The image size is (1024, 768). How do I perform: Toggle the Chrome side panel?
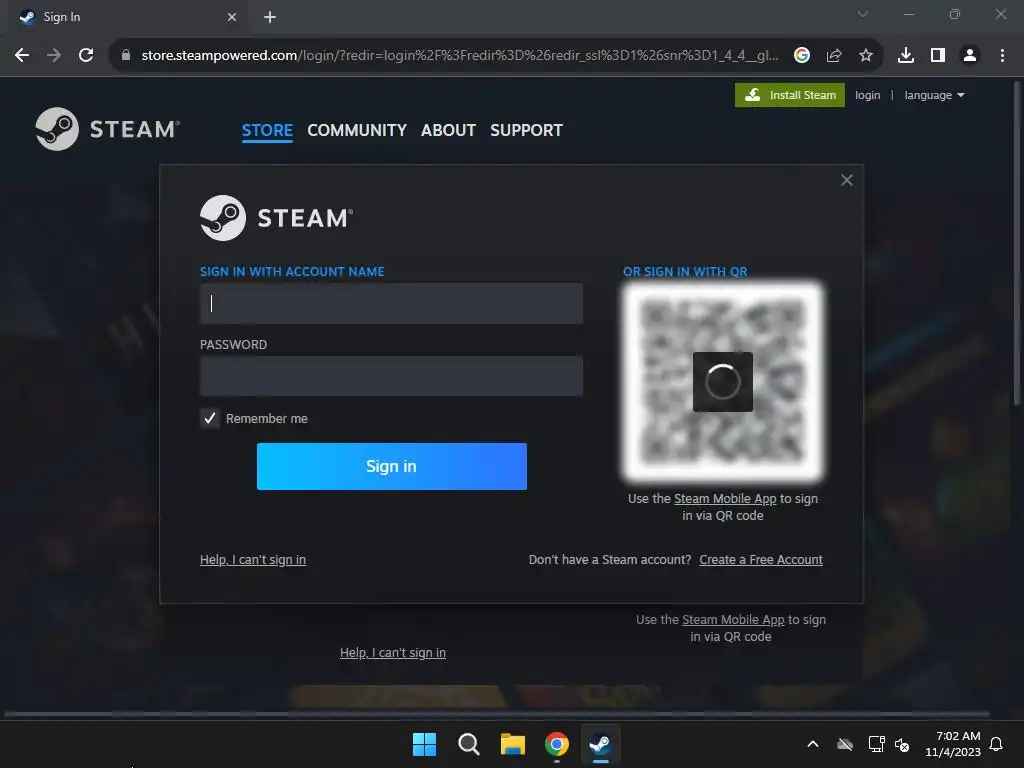click(938, 56)
